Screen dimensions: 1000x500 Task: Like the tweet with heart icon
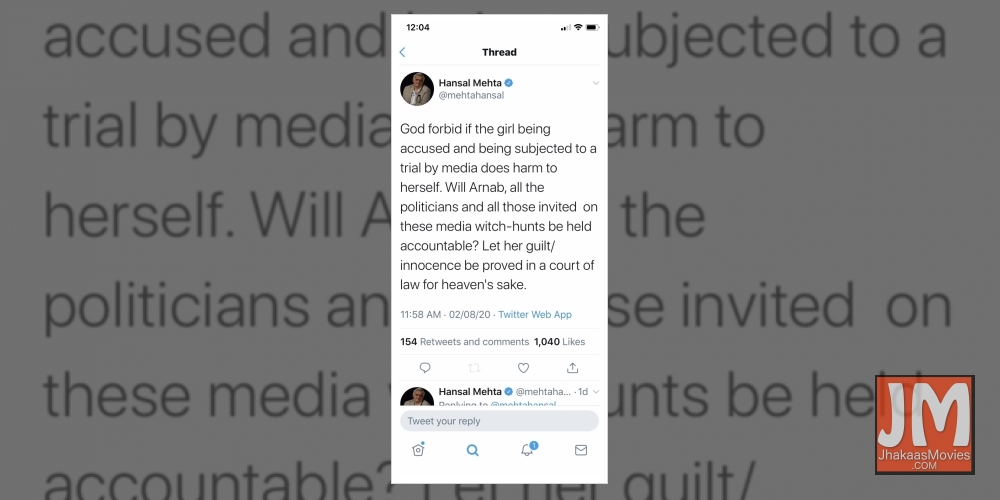(x=523, y=368)
